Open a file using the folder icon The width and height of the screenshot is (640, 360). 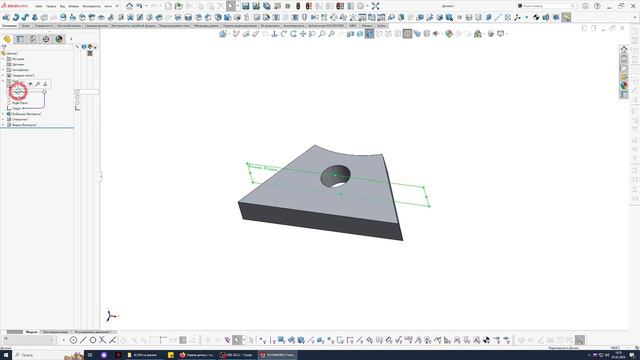(x=178, y=6)
